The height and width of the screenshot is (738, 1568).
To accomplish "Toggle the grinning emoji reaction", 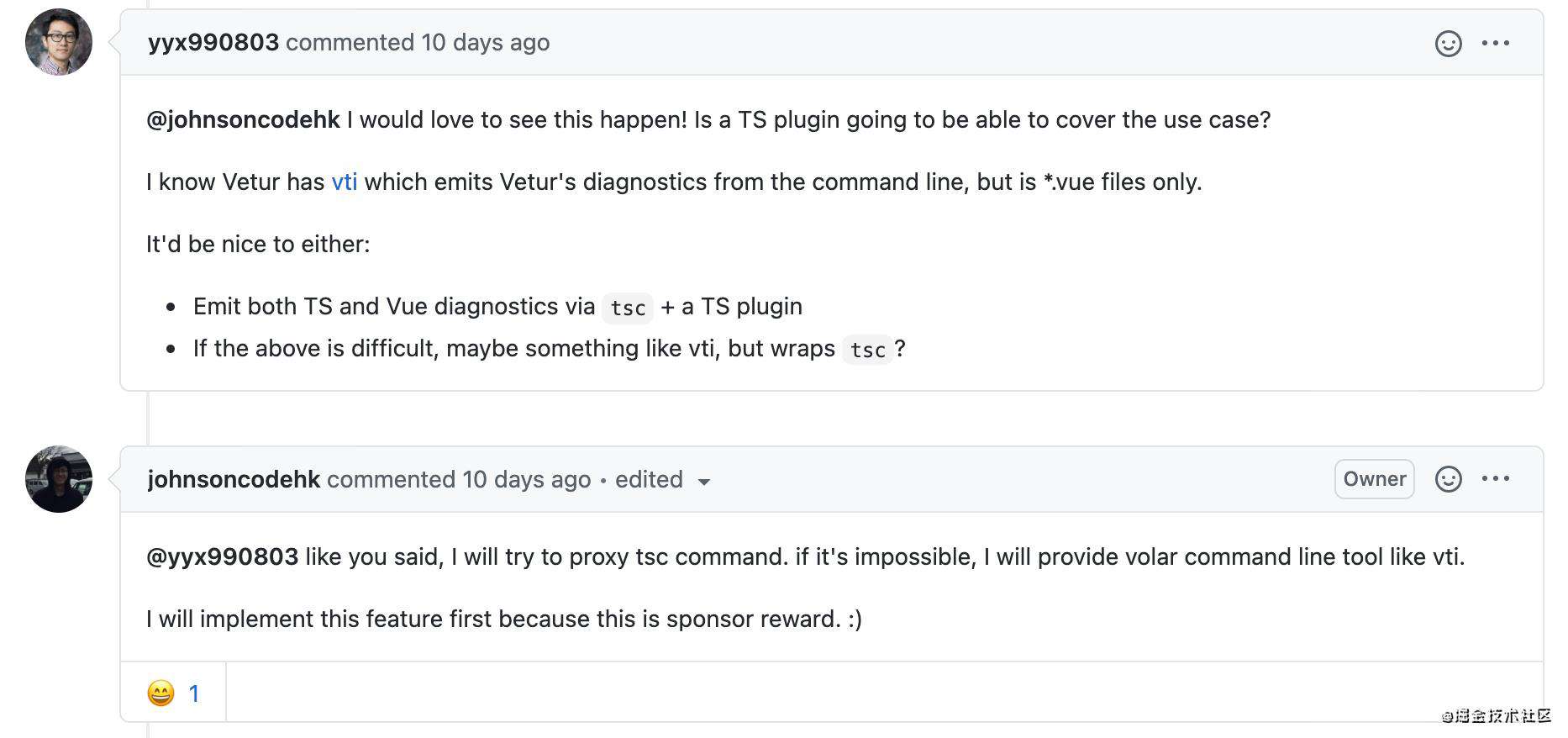I will pos(173,693).
